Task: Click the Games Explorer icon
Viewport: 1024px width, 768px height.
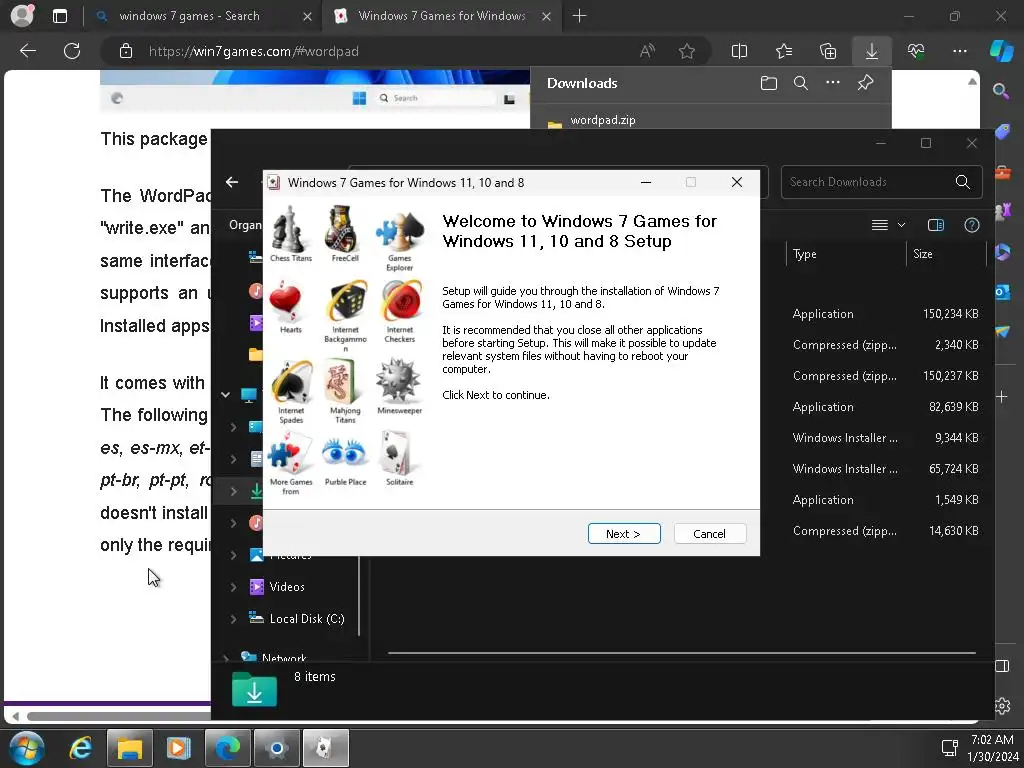Action: (x=399, y=232)
